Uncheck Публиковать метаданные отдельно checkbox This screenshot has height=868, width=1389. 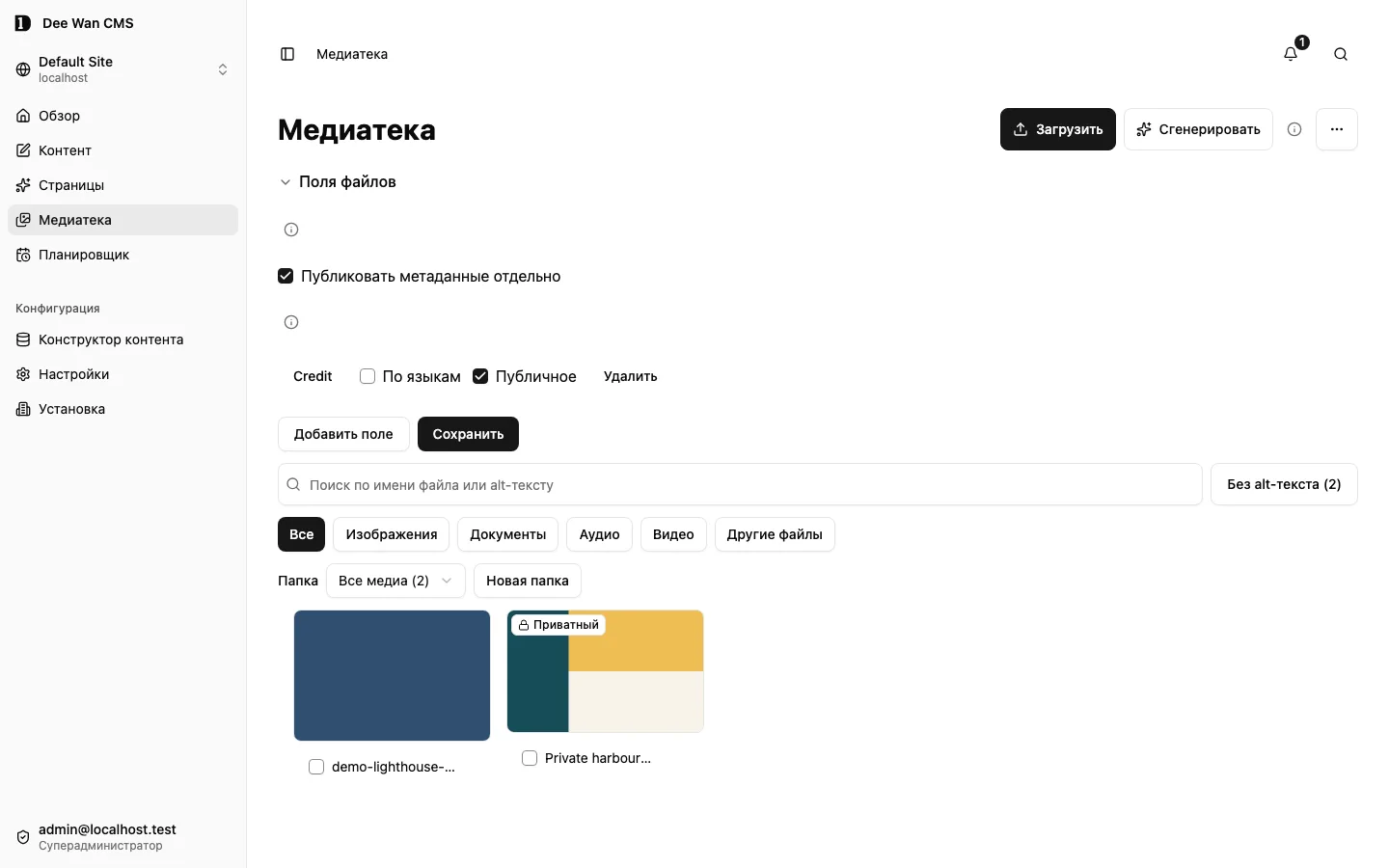pos(286,276)
